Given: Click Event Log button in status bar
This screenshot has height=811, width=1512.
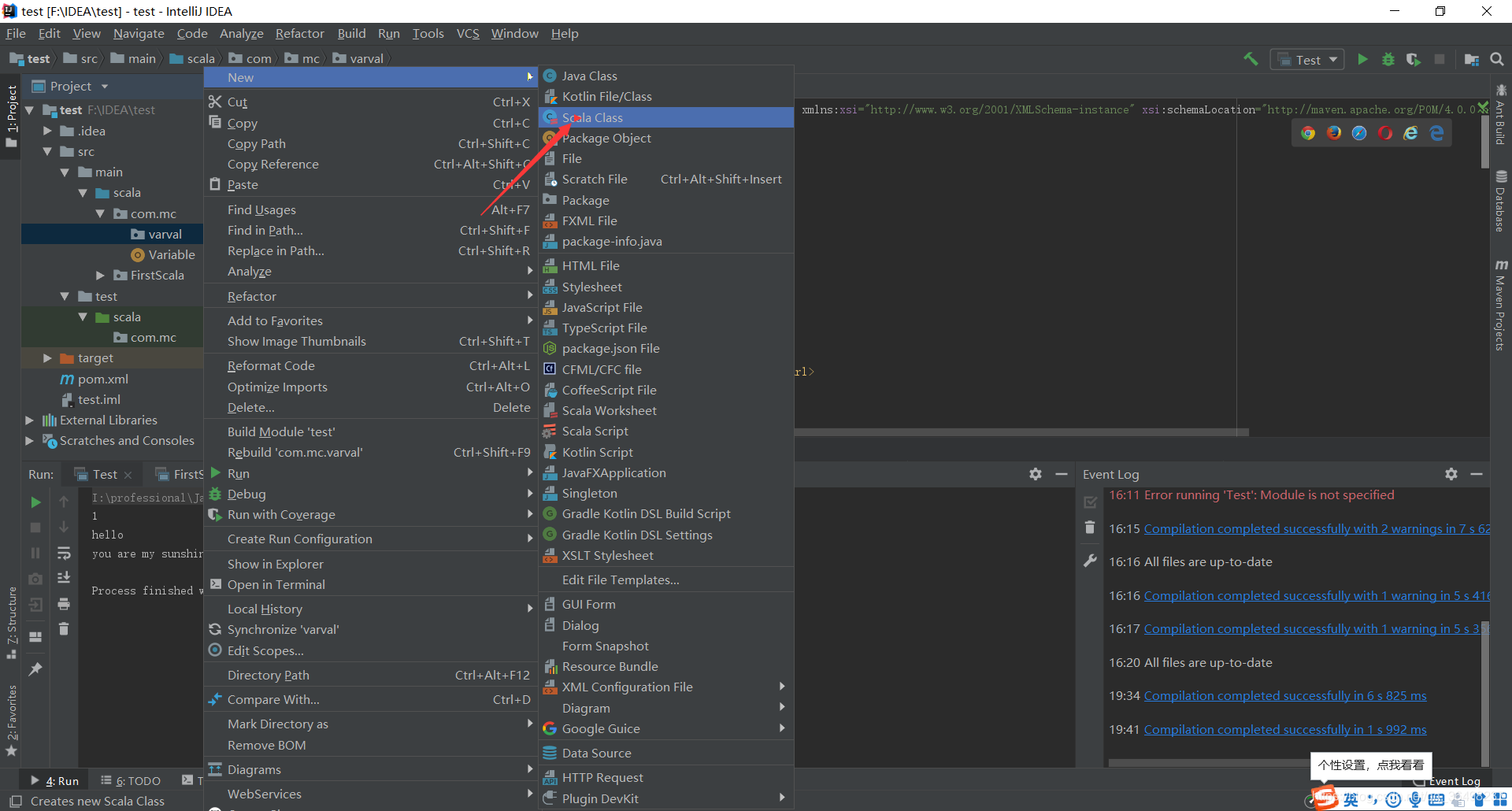Looking at the screenshot, I should [1449, 781].
